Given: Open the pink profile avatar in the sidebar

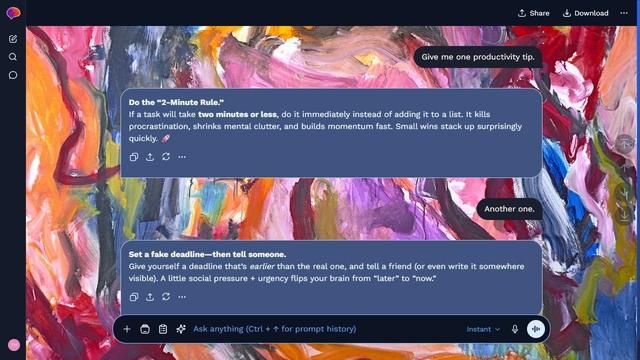Looking at the screenshot, I should point(14,345).
